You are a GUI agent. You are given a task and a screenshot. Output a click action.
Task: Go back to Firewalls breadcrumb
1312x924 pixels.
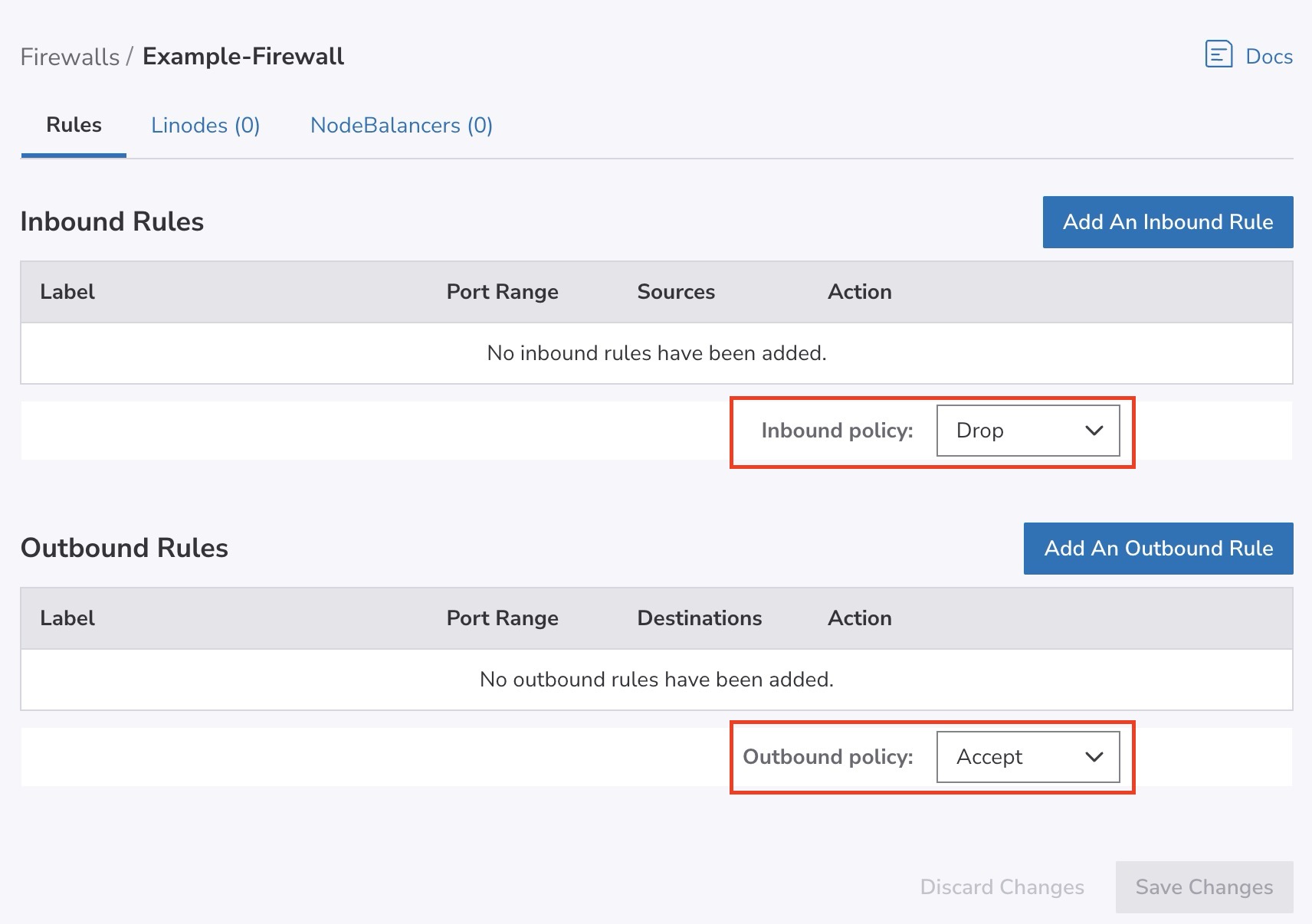click(x=70, y=57)
